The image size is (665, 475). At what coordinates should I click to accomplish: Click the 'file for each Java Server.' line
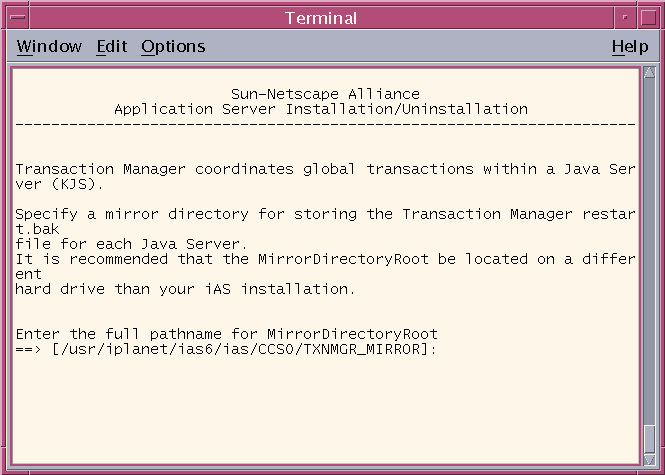tap(131, 244)
